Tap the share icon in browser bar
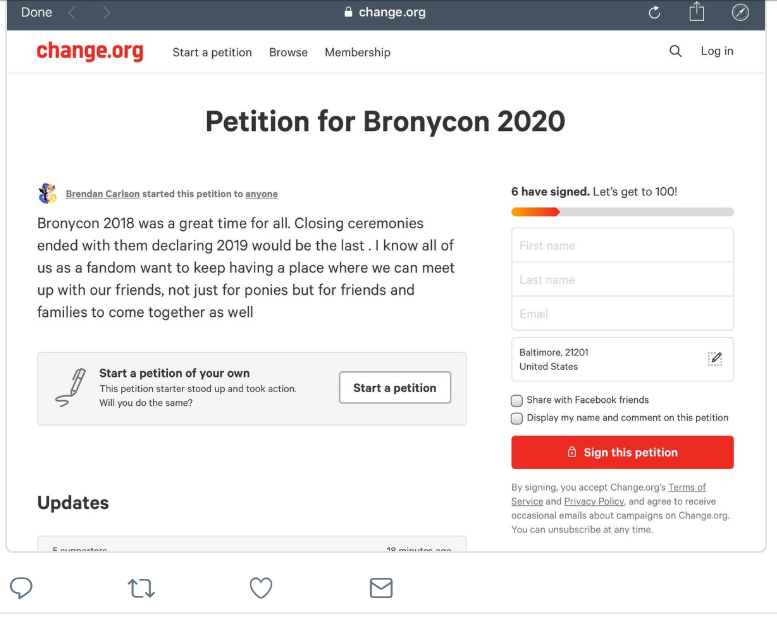 point(697,11)
